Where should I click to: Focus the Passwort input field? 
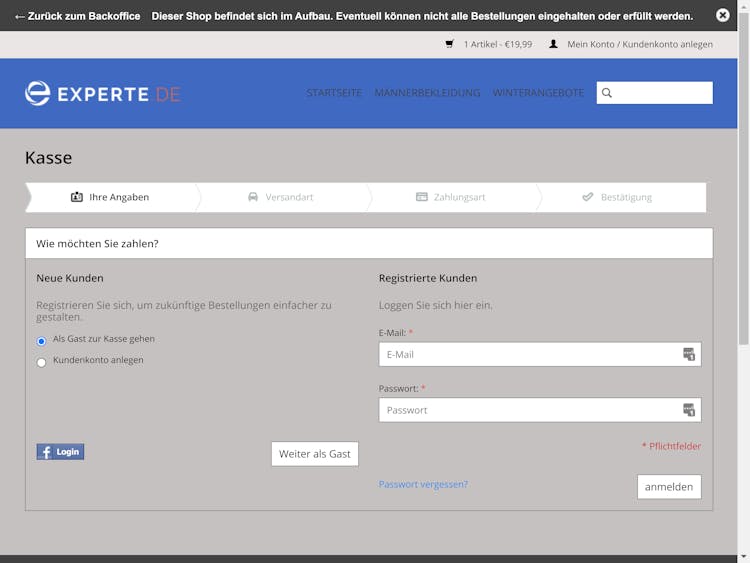pos(540,410)
